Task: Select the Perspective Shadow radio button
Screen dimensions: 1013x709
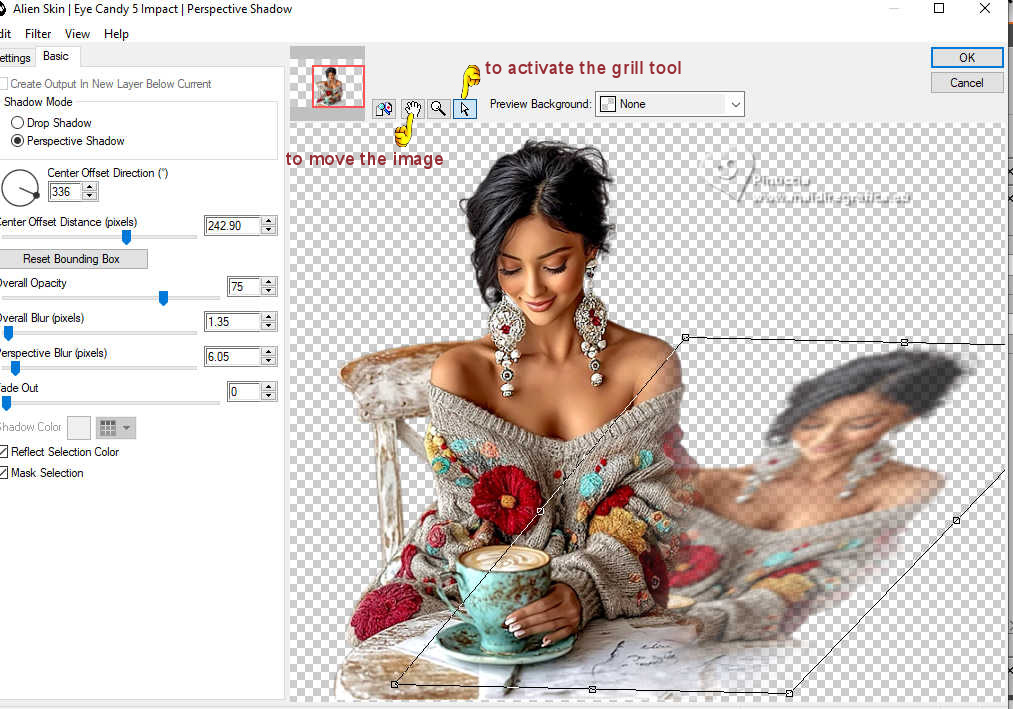Action: (17, 141)
